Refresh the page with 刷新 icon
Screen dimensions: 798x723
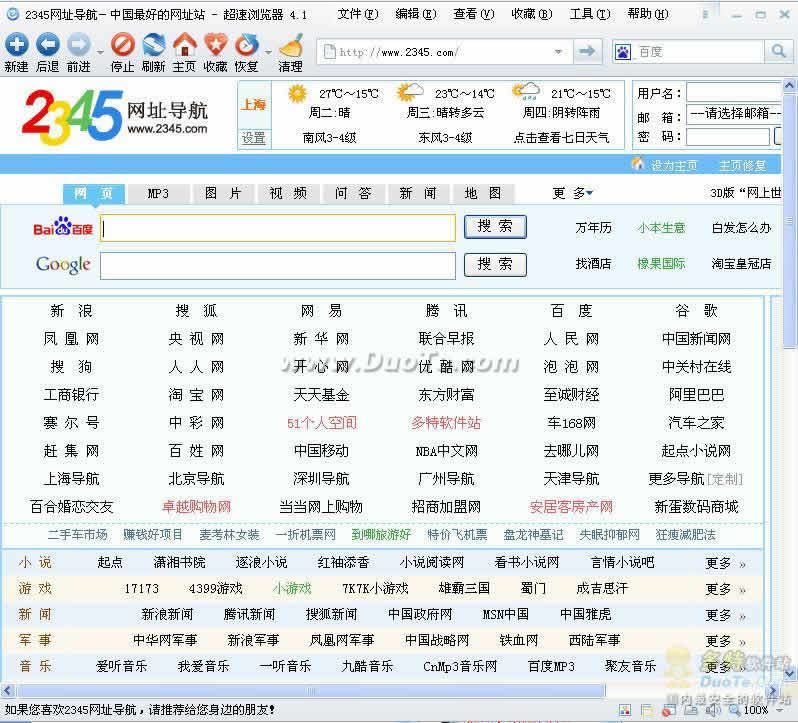tap(154, 45)
